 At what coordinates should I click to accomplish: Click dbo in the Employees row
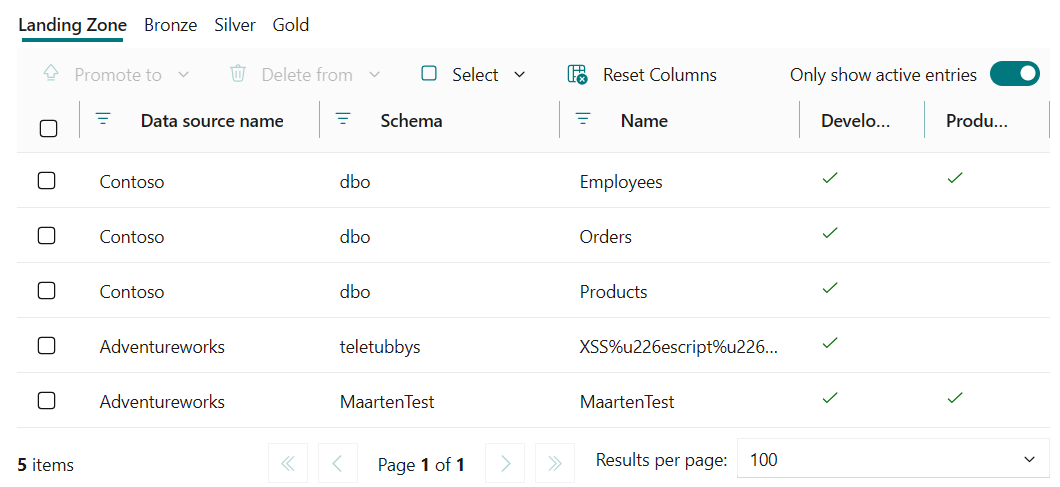[x=355, y=182]
